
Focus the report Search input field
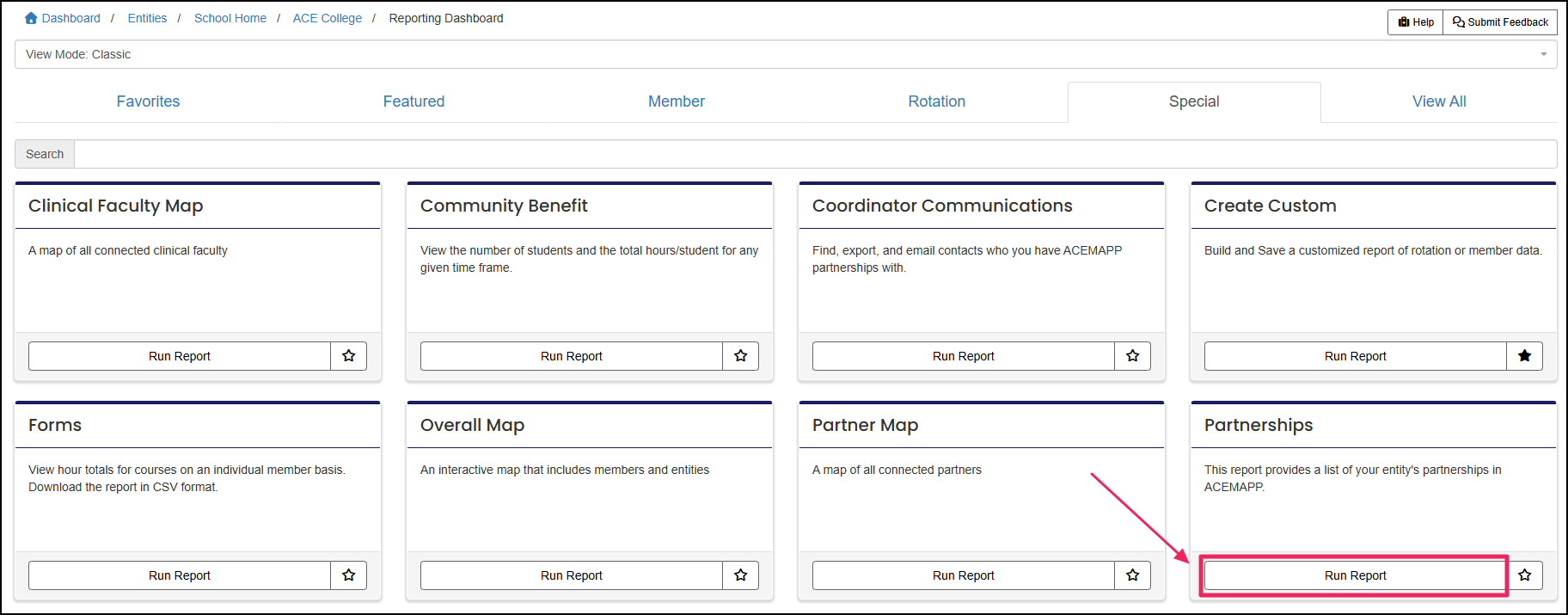pyautogui.click(x=815, y=154)
